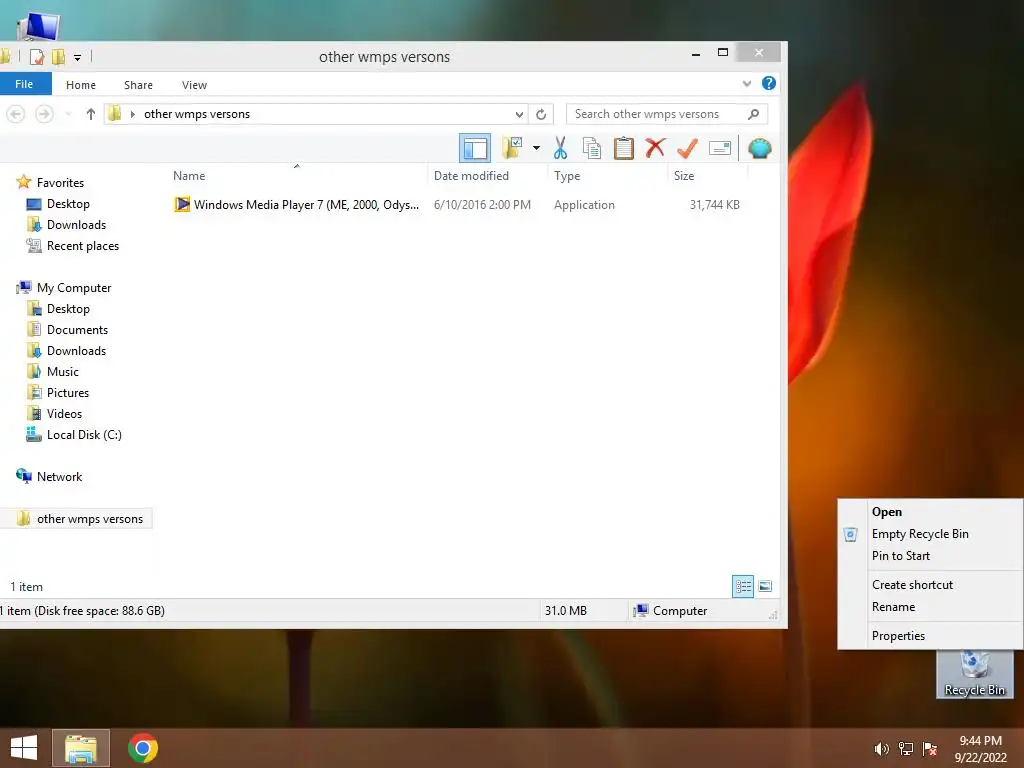Open Downloads under My Computer
1024x768 pixels.
[76, 351]
